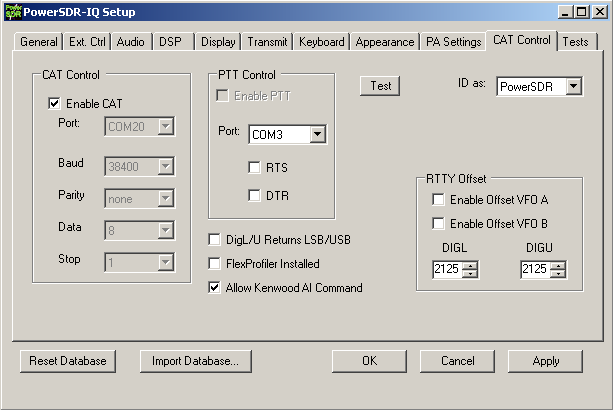Open the Transmit tab
The width and height of the screenshot is (613, 411).
click(267, 42)
